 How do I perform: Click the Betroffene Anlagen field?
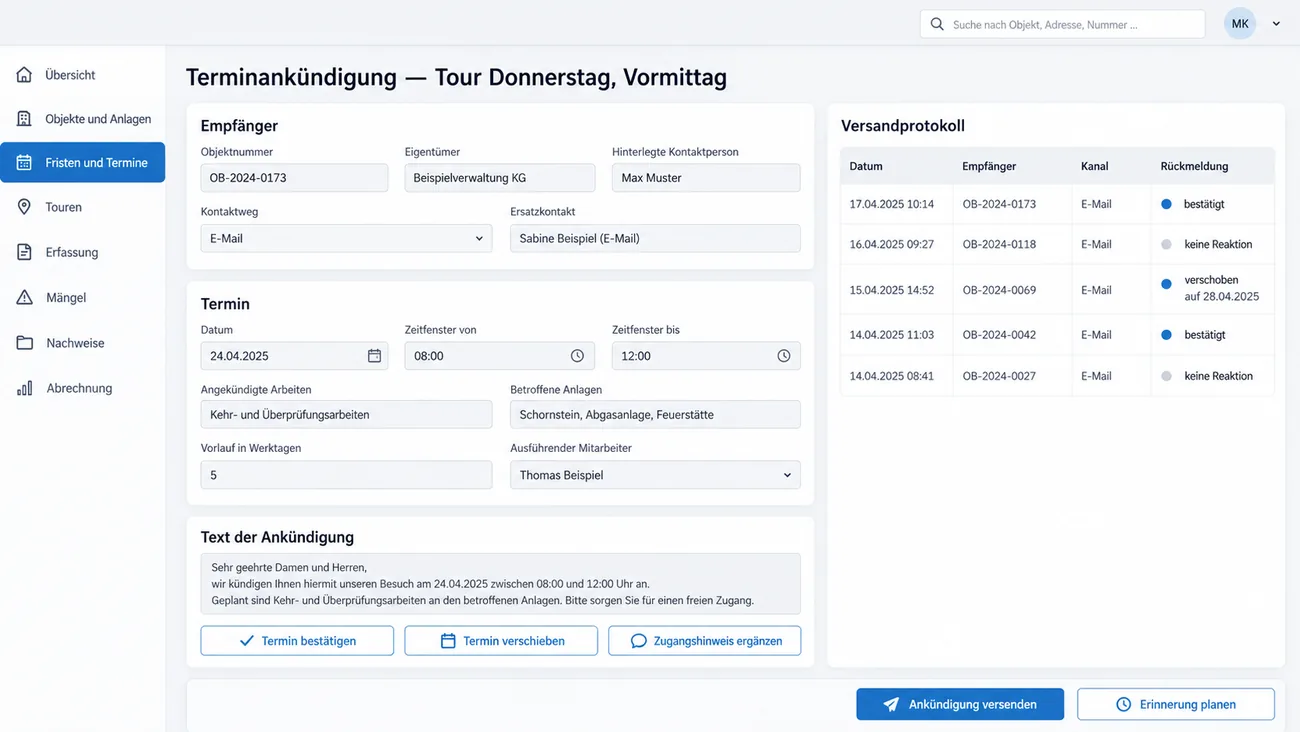(x=655, y=414)
